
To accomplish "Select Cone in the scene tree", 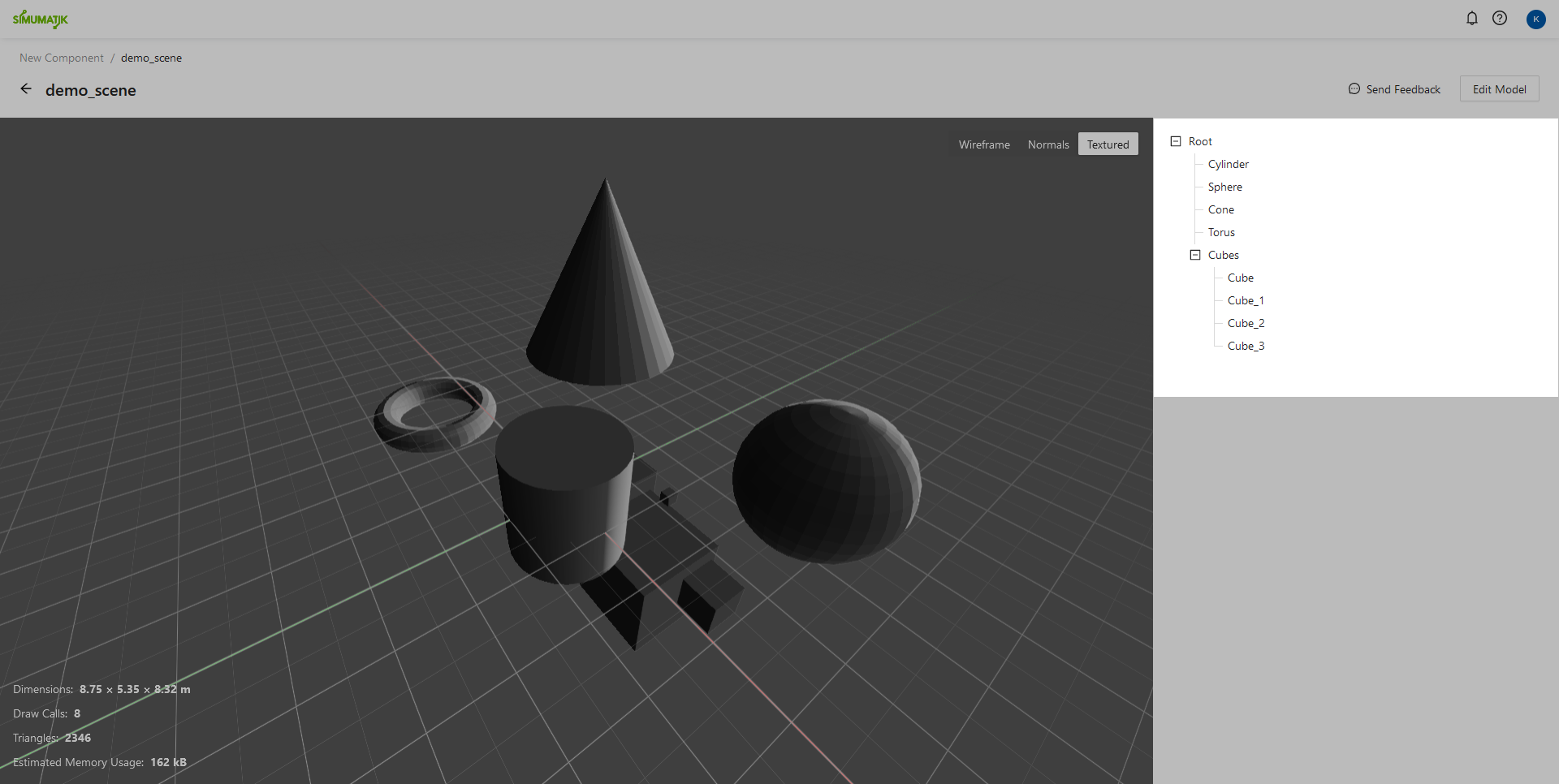I will click(1220, 209).
